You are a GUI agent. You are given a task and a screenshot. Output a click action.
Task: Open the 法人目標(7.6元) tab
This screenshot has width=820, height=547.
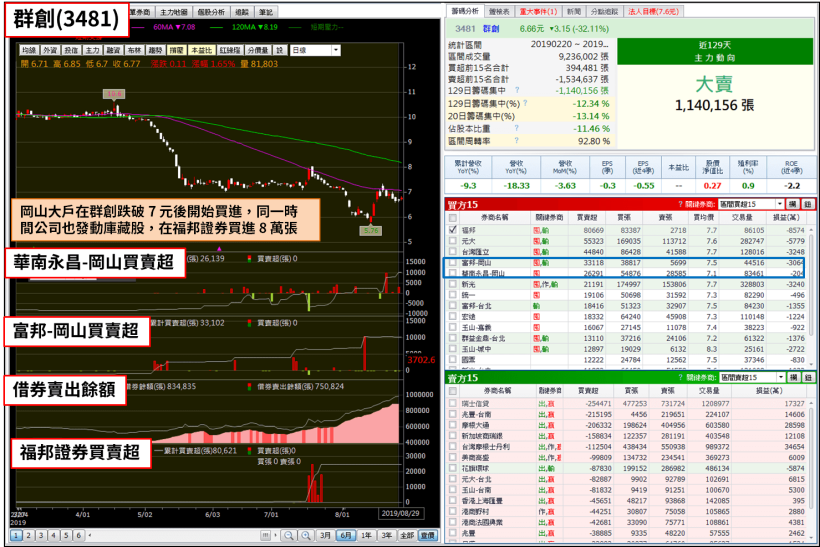(653, 11)
